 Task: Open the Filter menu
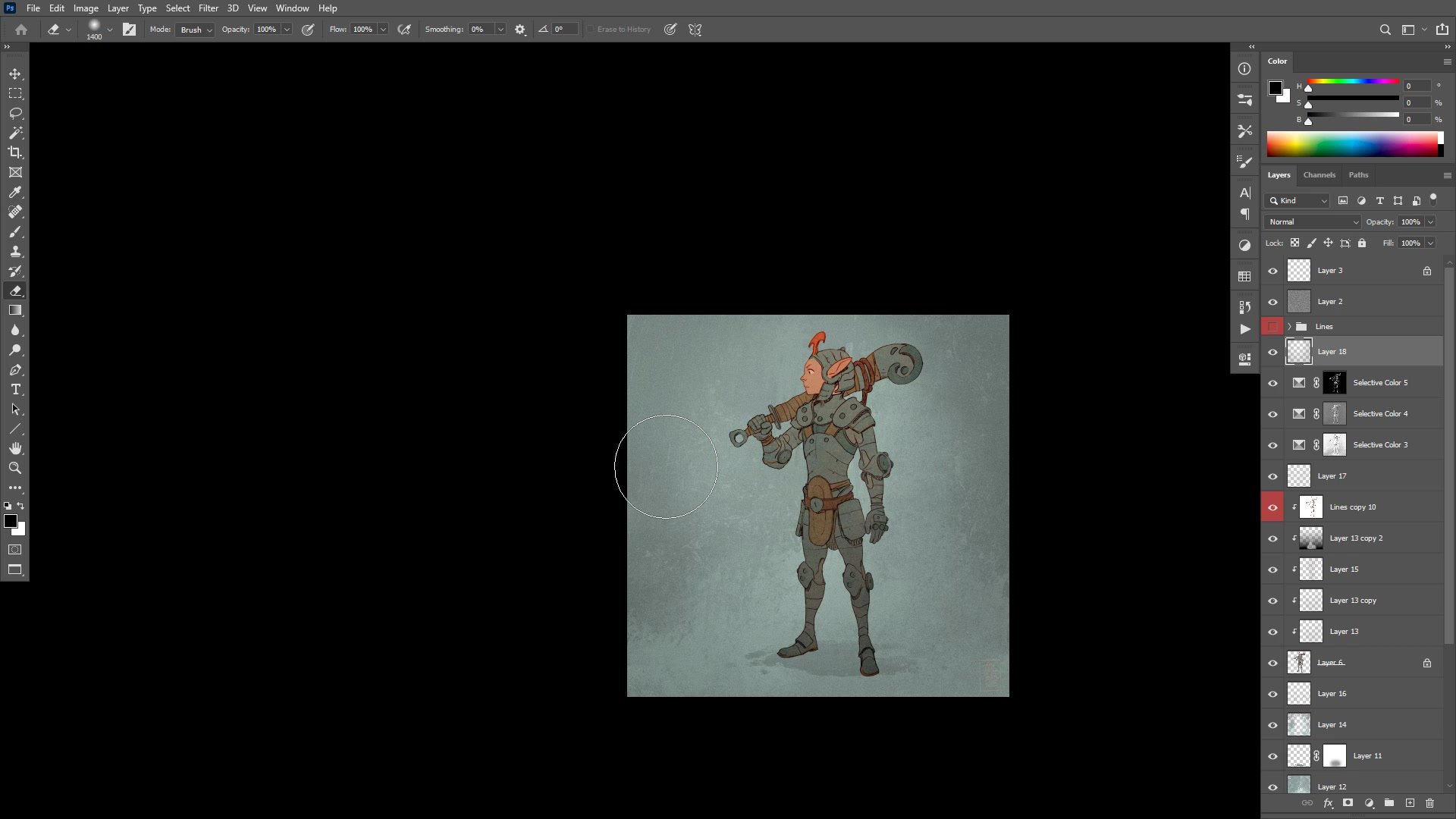209,8
